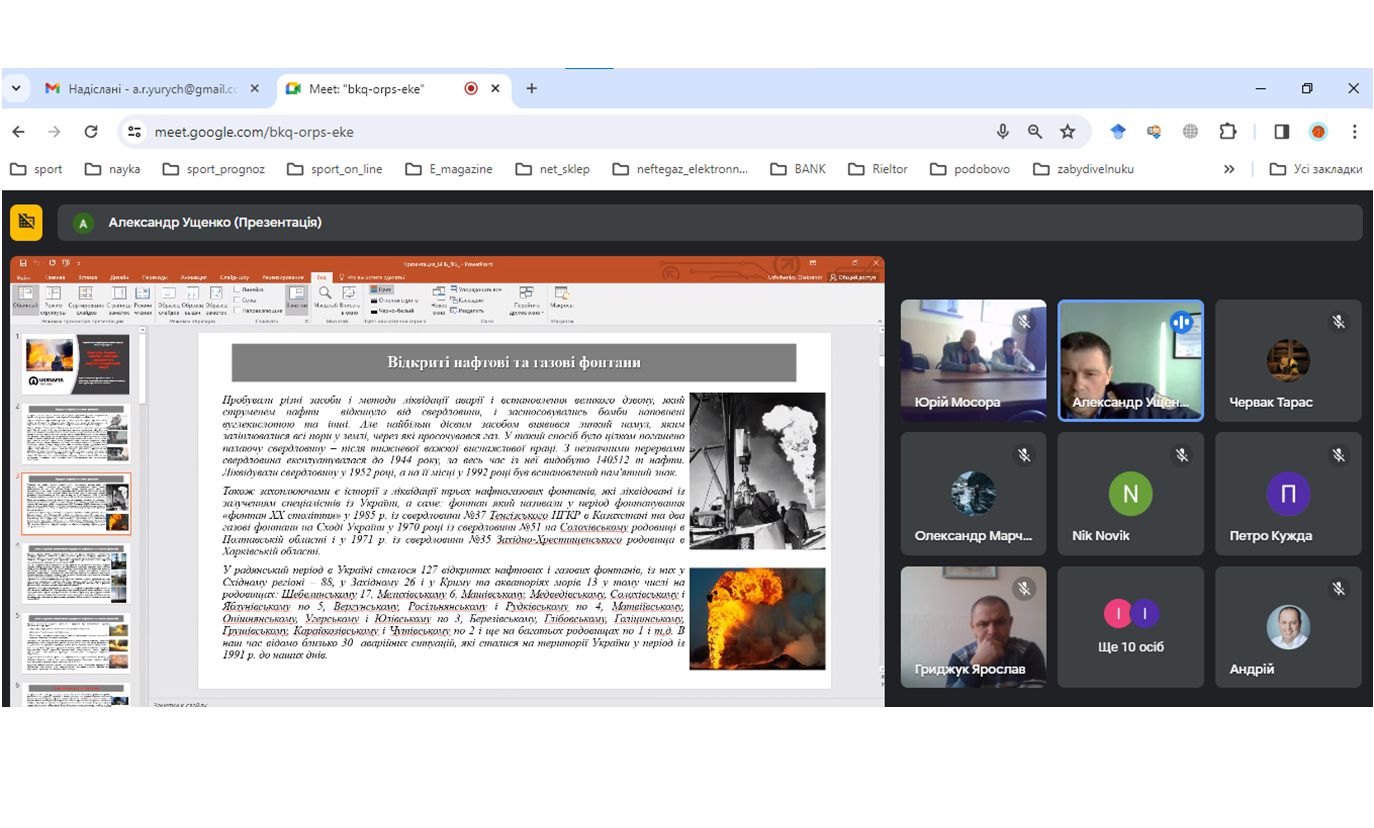1374x828 pixels.
Task: Go back using the browser back arrow
Action: (18, 131)
